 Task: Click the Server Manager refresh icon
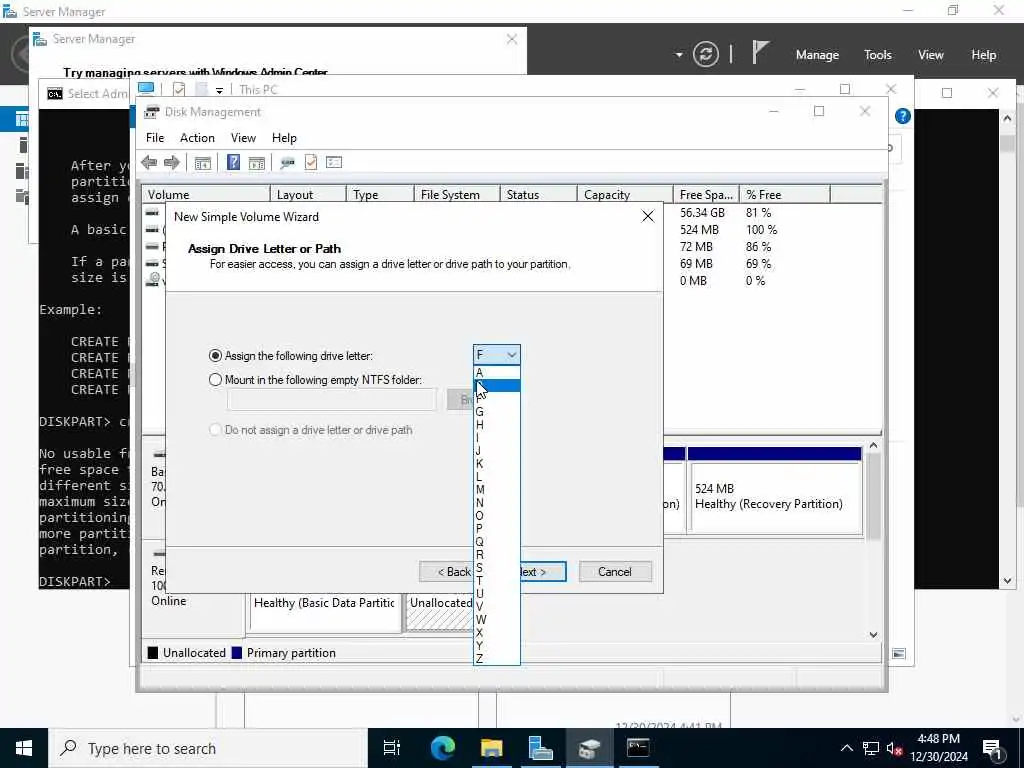[706, 54]
